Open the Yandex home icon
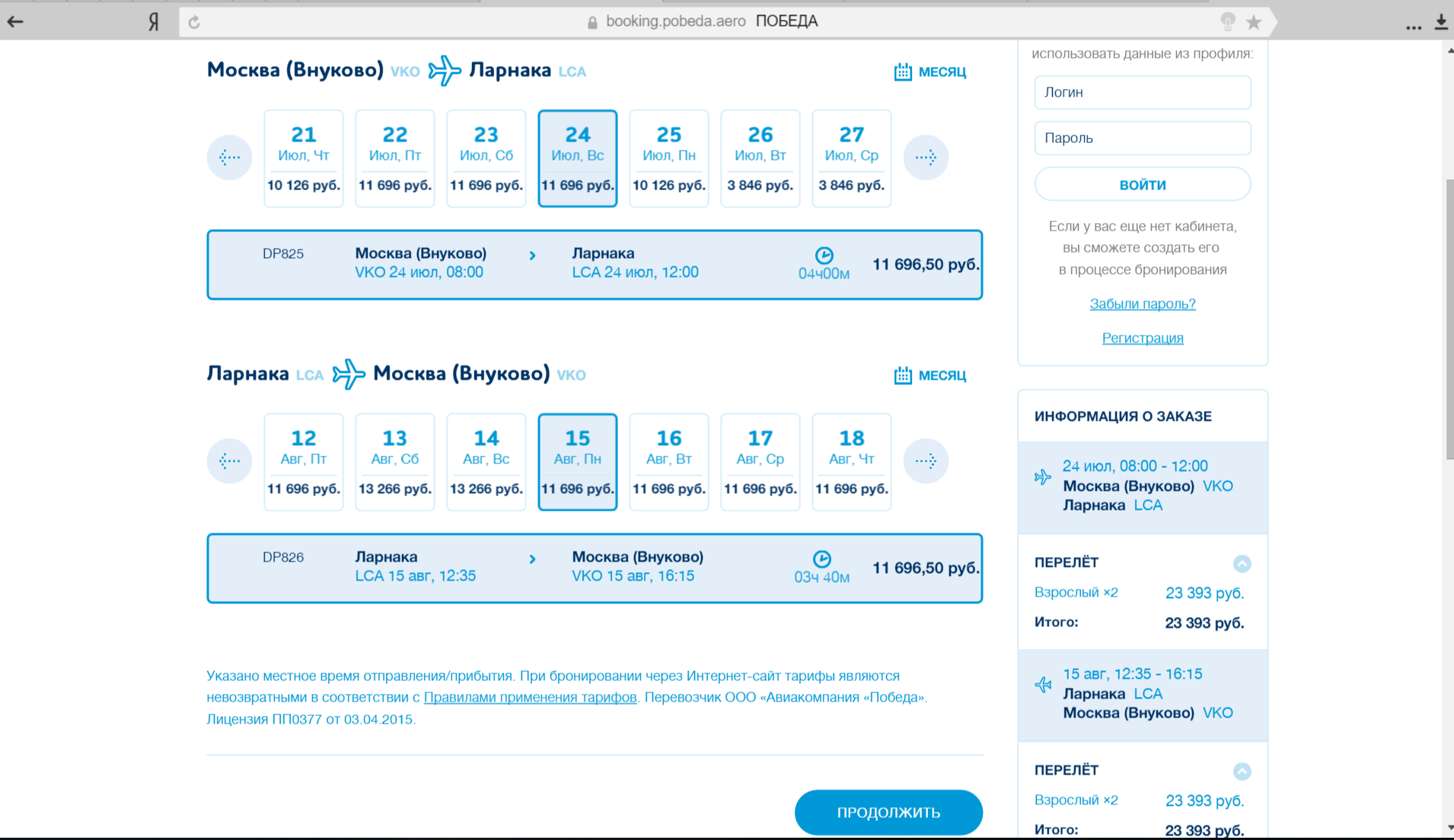Screen dimensions: 1454x840 pos(154,22)
